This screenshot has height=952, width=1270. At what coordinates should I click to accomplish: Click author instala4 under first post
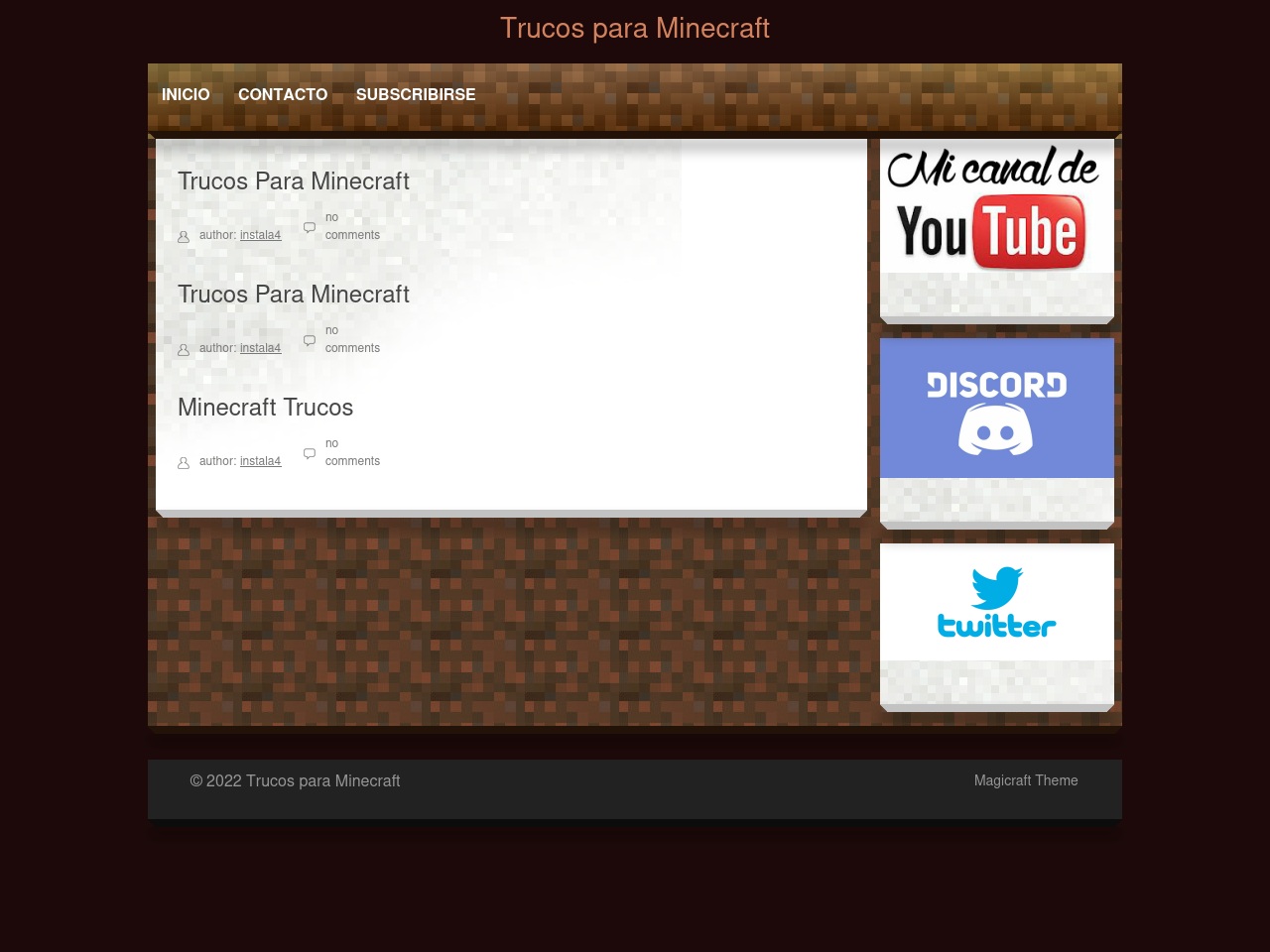click(x=261, y=235)
